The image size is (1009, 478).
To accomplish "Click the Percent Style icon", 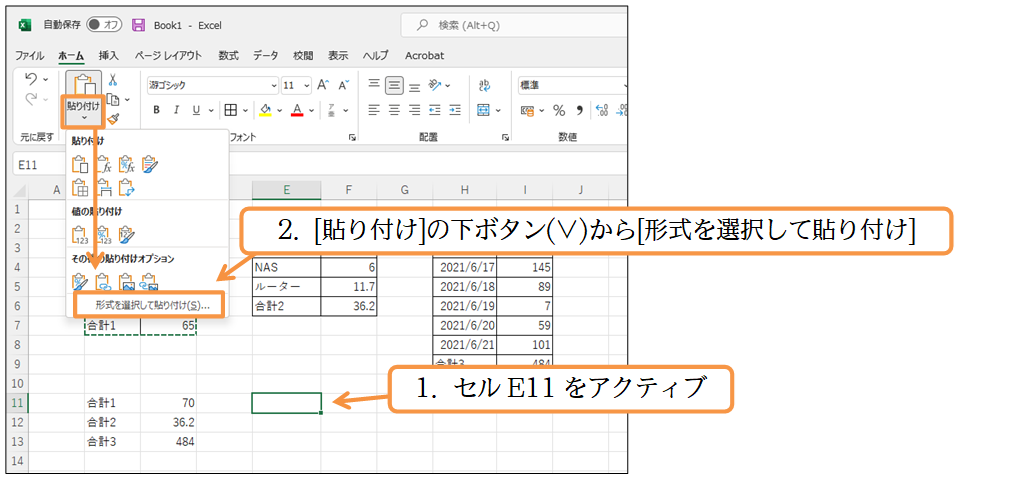I will click(559, 110).
